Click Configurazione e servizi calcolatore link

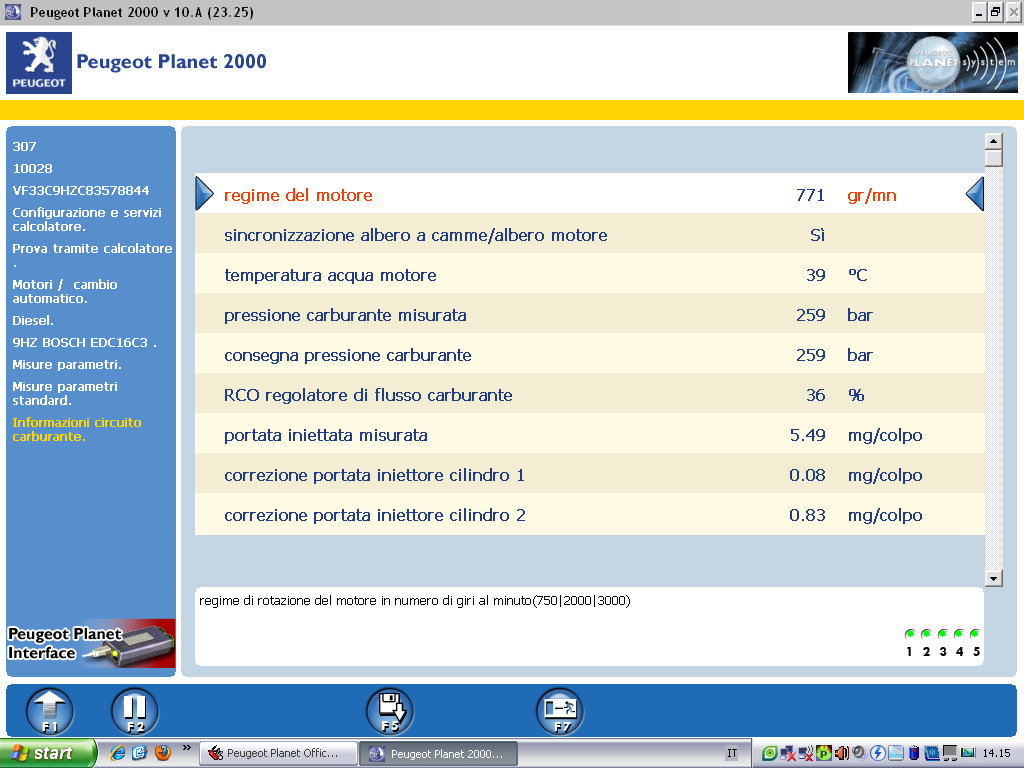click(86, 220)
